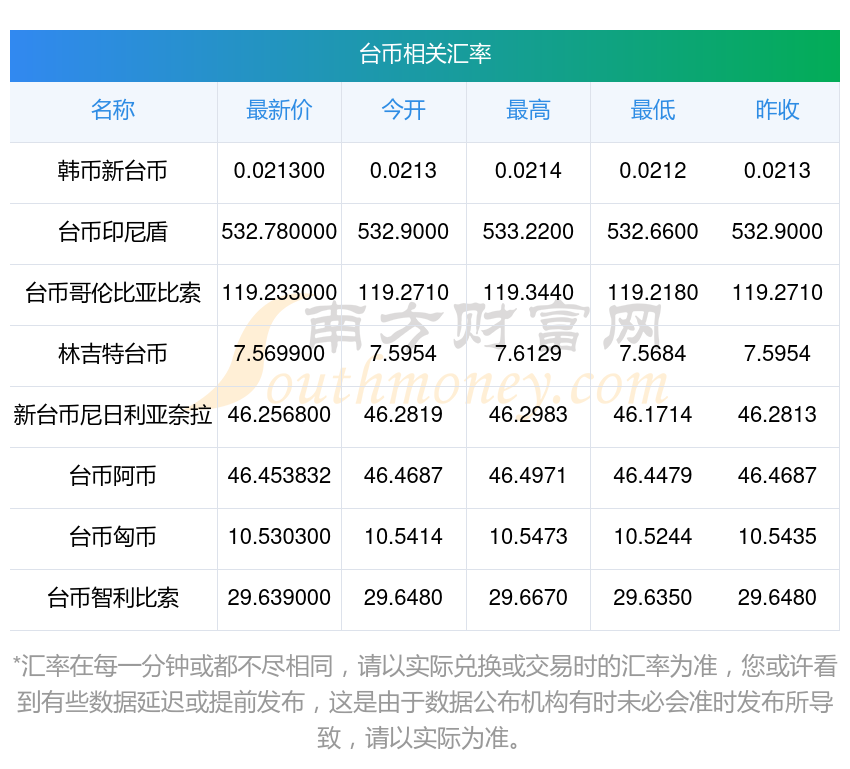Click the 台币阿币 row label
Screen dimensions: 850x769
113,476
